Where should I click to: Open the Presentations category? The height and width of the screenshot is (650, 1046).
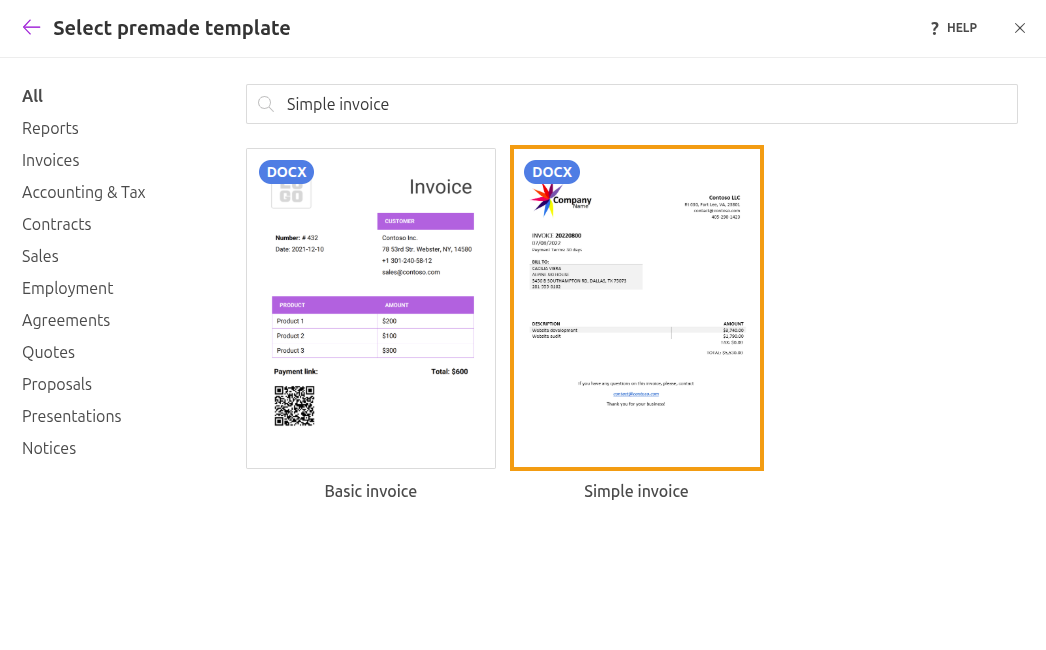pos(72,416)
